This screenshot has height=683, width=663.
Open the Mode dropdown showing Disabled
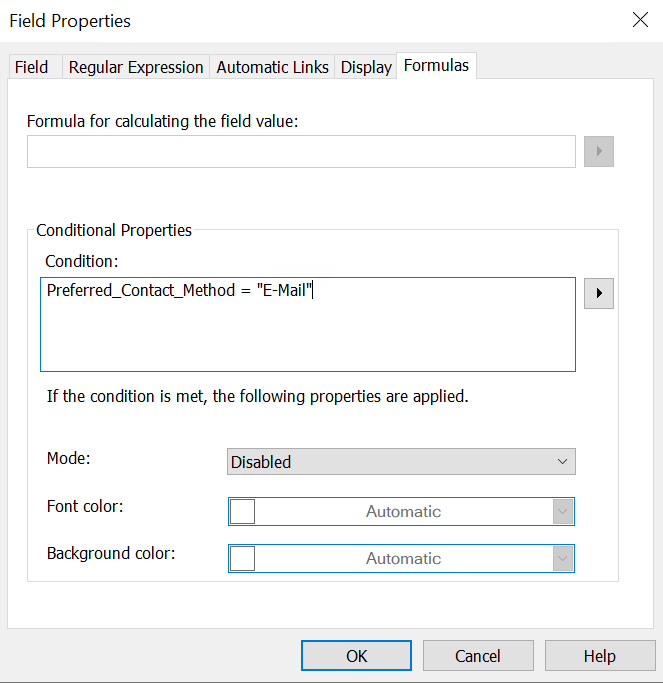pos(401,462)
